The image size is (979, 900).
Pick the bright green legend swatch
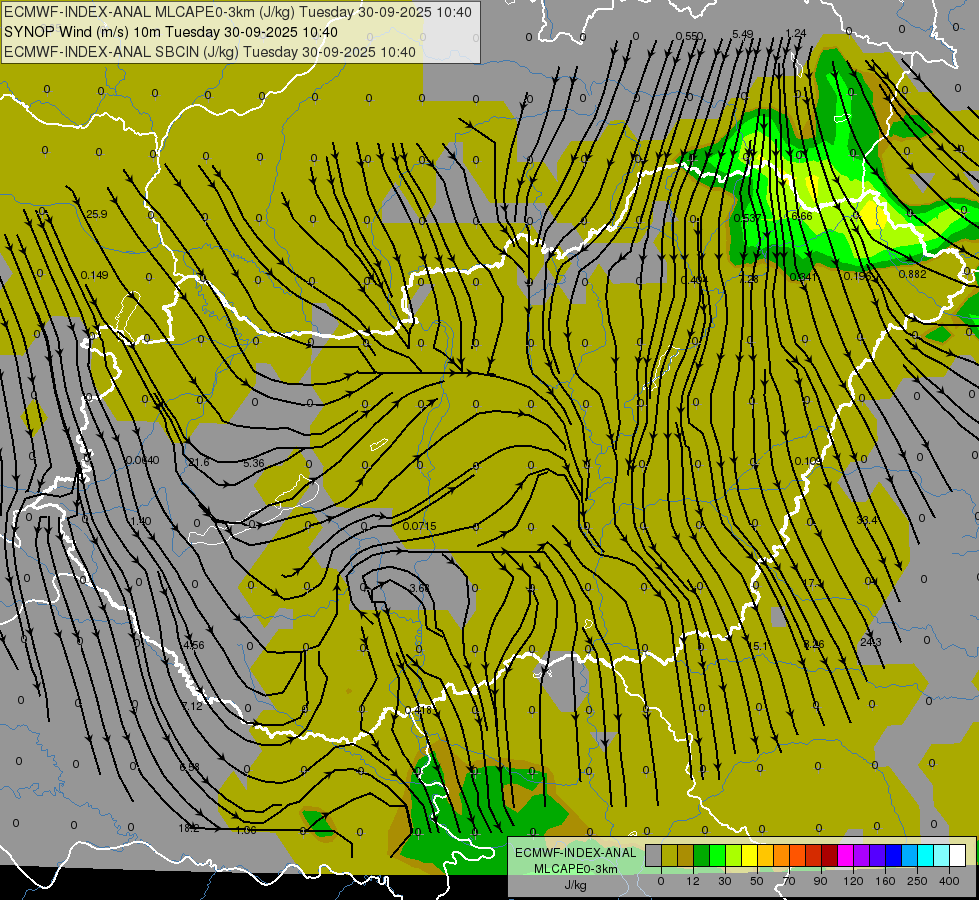718,855
